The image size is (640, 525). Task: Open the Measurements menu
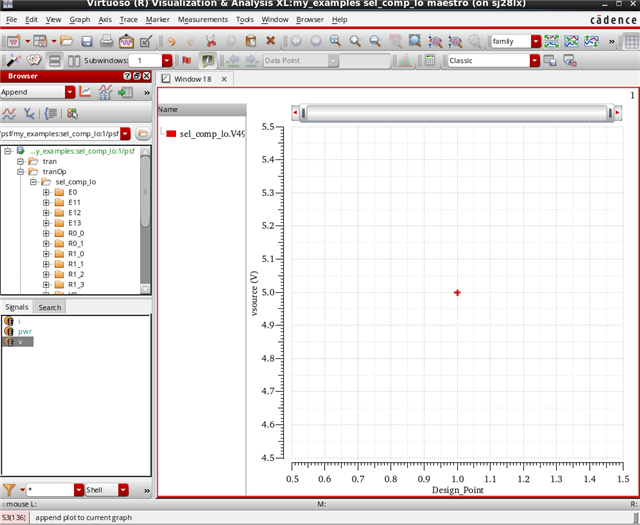click(203, 20)
